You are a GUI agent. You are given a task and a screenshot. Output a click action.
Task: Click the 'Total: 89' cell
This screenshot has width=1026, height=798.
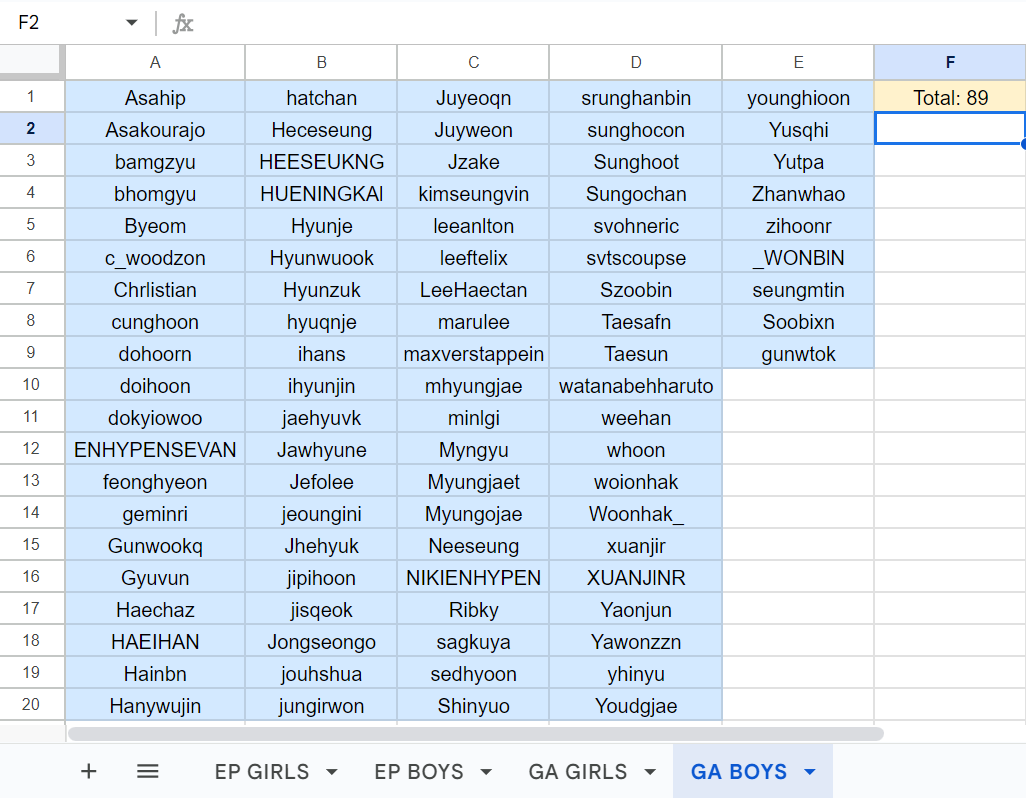pos(950,97)
